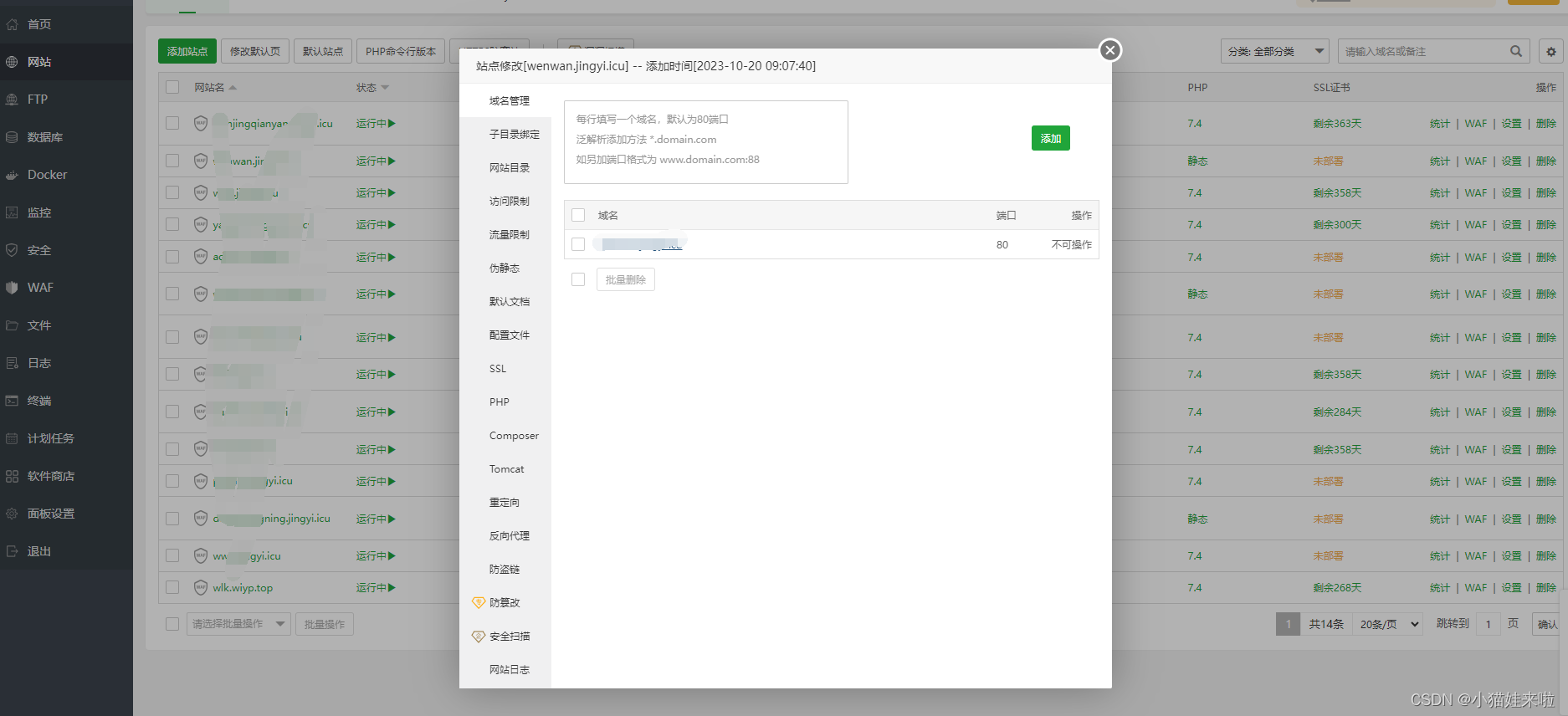Screen dimensions: 1568x716
Task: Click the 默认站点 button
Action: click(x=323, y=51)
